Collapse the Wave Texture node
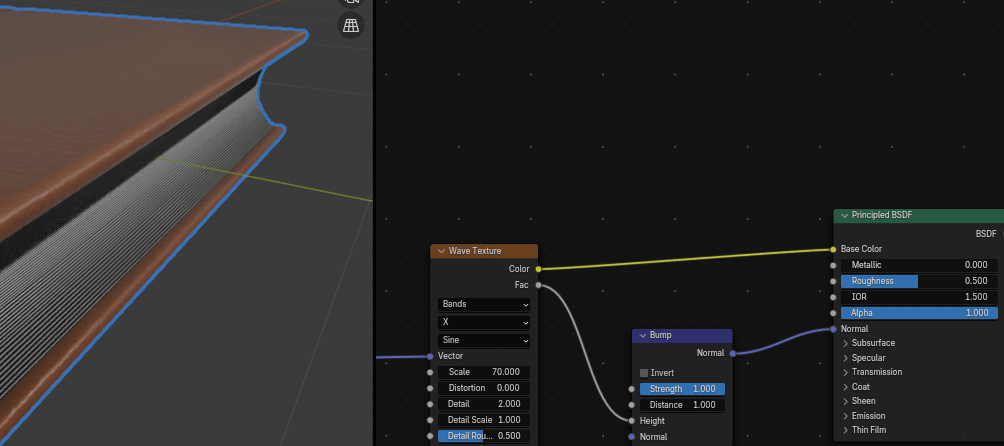This screenshot has height=446, width=1004. (440, 251)
